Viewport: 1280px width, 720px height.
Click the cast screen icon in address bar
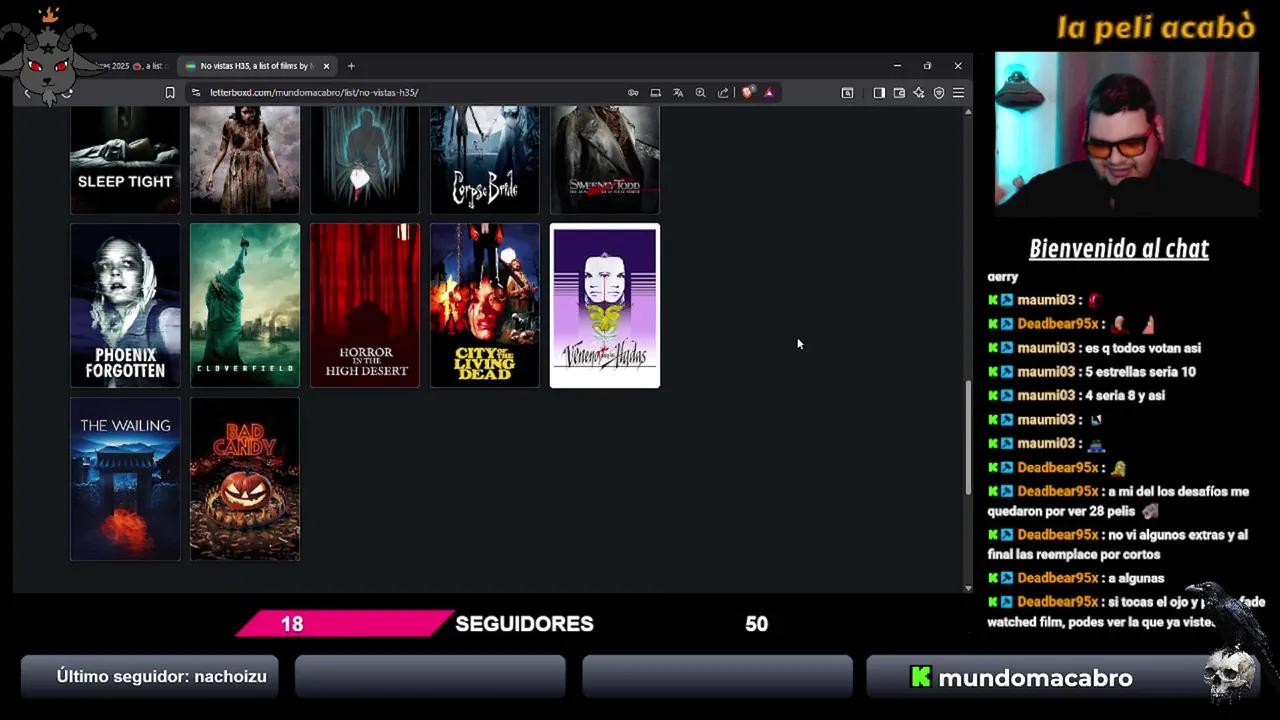655,93
